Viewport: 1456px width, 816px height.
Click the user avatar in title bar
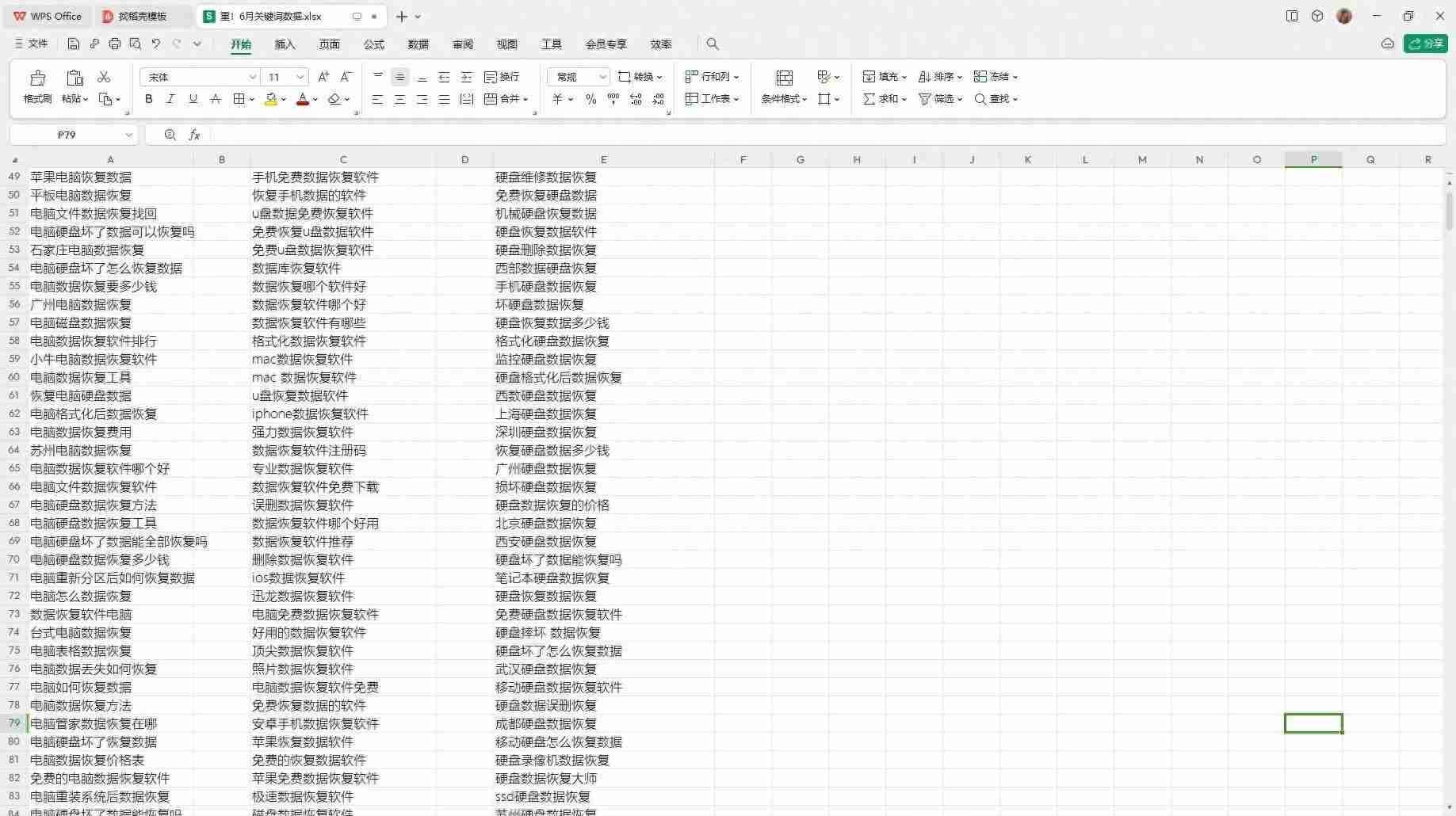pyautogui.click(x=1343, y=16)
